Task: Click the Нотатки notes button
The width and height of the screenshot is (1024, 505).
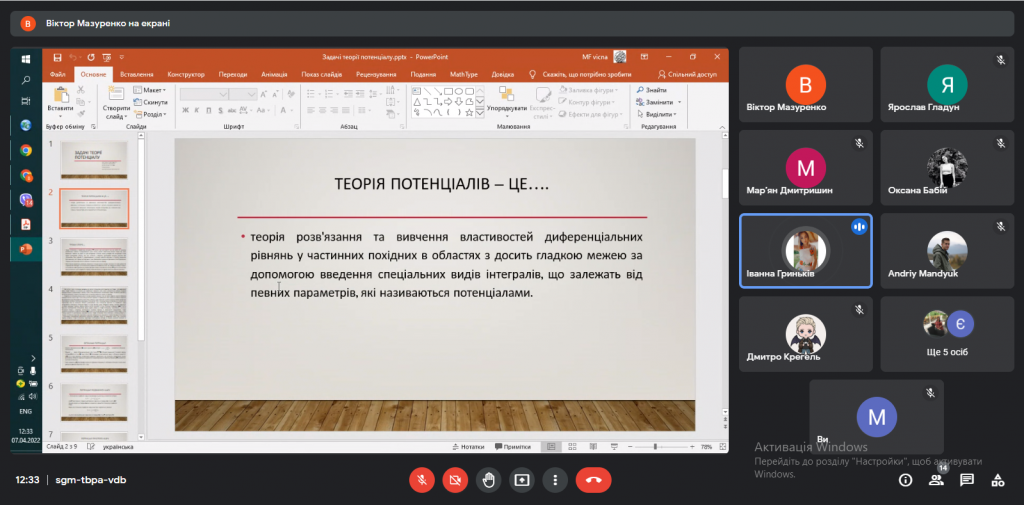Action: [x=468, y=447]
